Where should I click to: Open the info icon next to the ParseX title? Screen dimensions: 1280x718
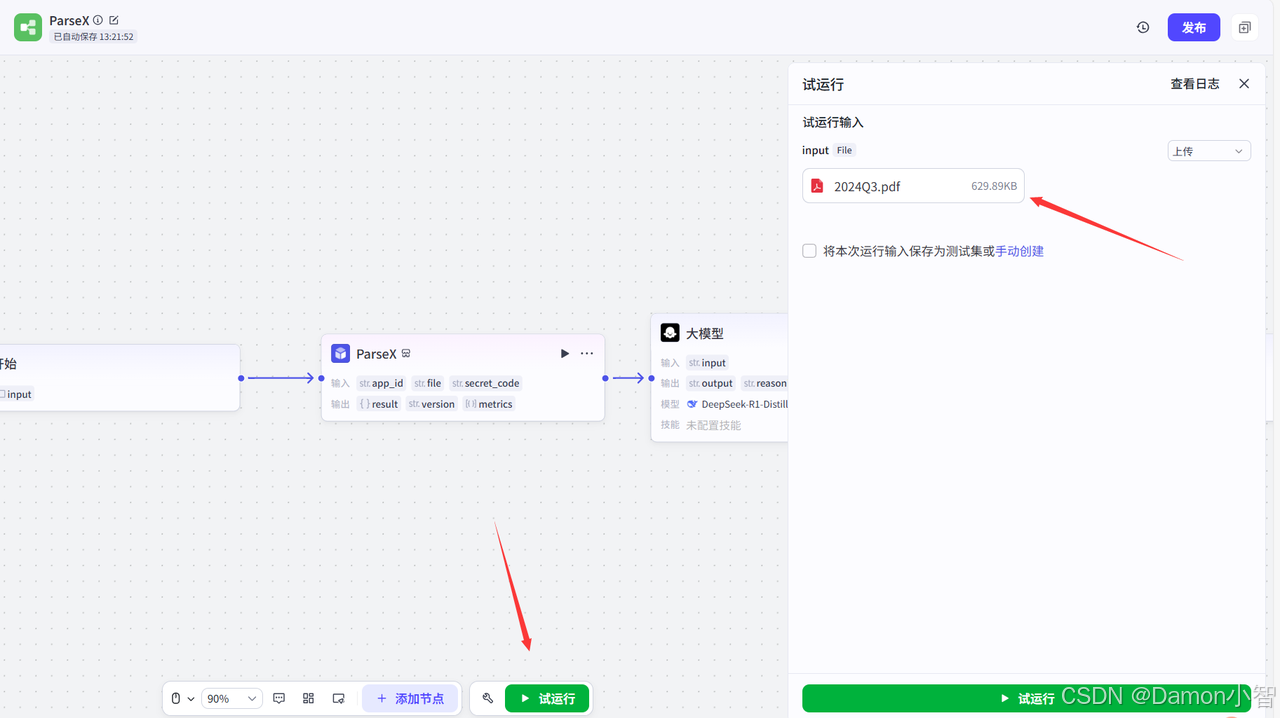[x=98, y=20]
